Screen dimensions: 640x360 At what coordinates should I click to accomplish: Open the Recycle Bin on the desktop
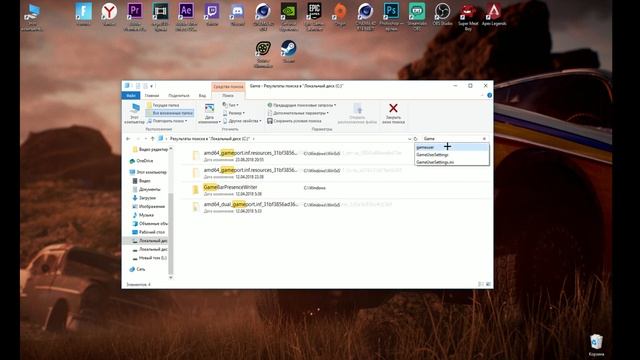click(x=596, y=343)
